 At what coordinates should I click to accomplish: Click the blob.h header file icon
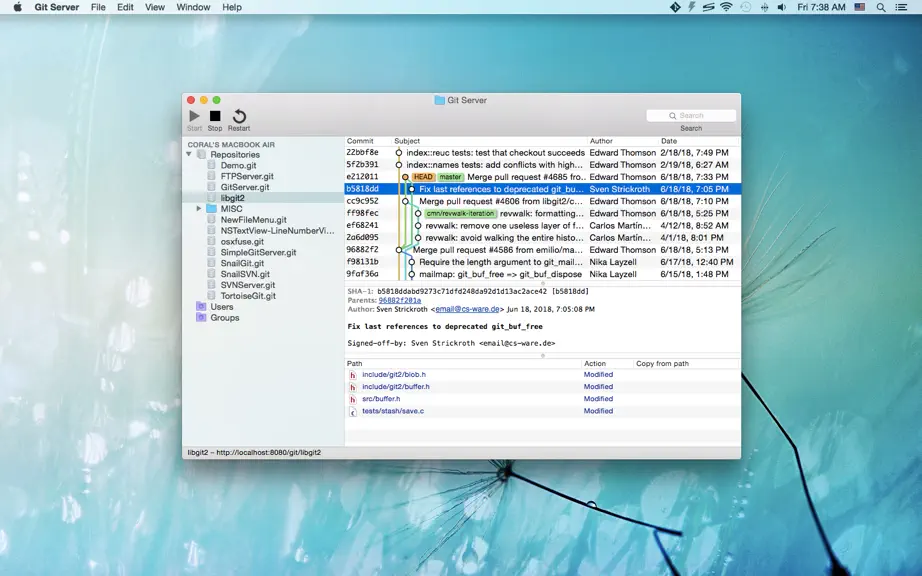coord(353,375)
